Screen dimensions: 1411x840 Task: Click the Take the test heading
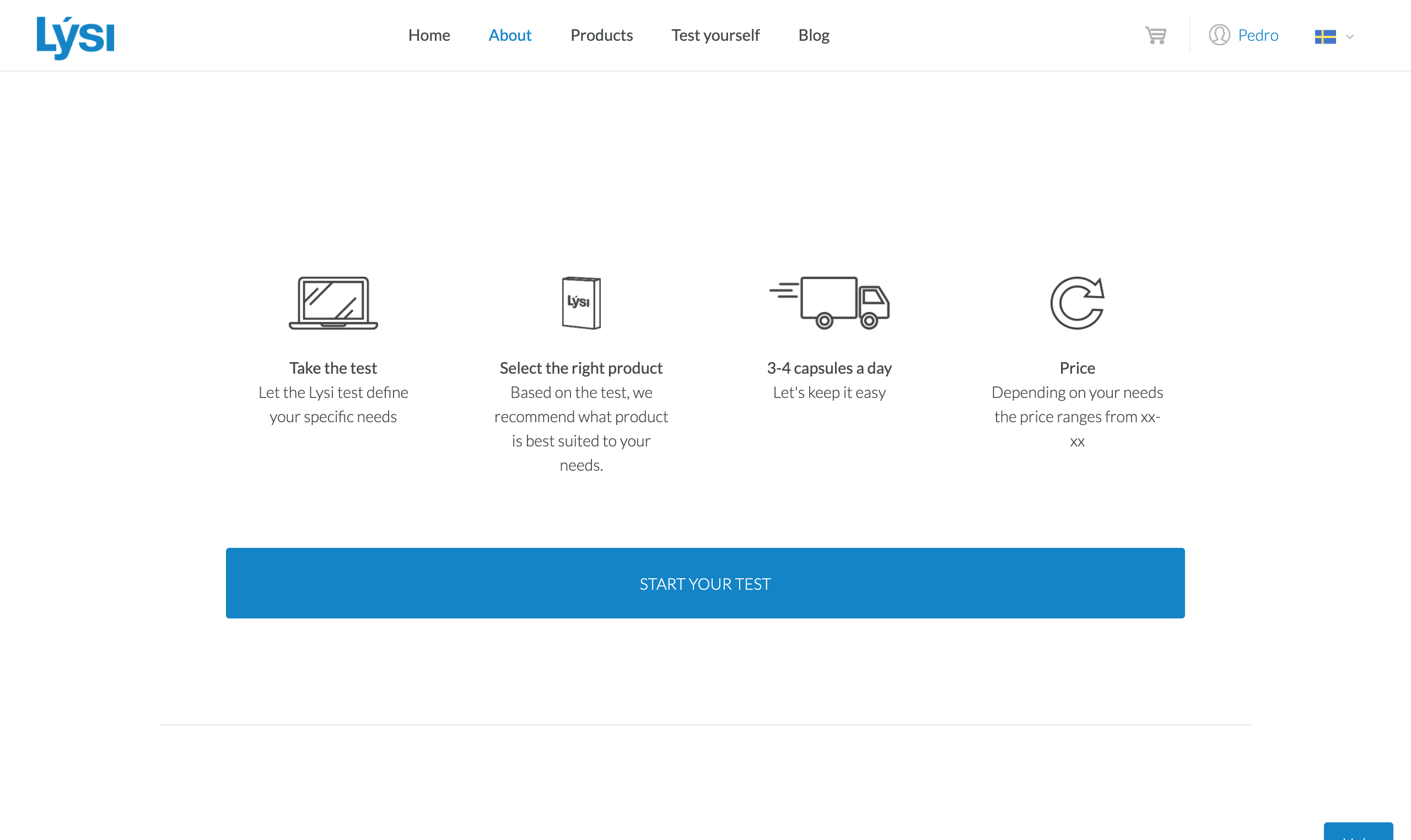point(333,368)
